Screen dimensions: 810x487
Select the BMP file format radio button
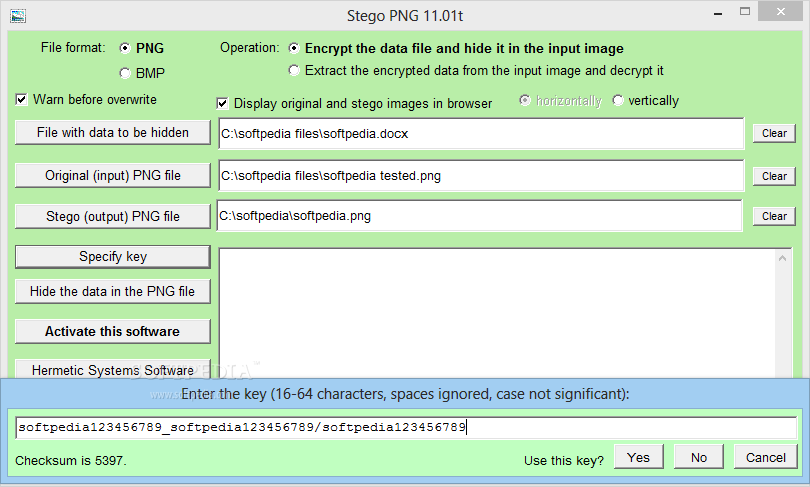coord(124,73)
